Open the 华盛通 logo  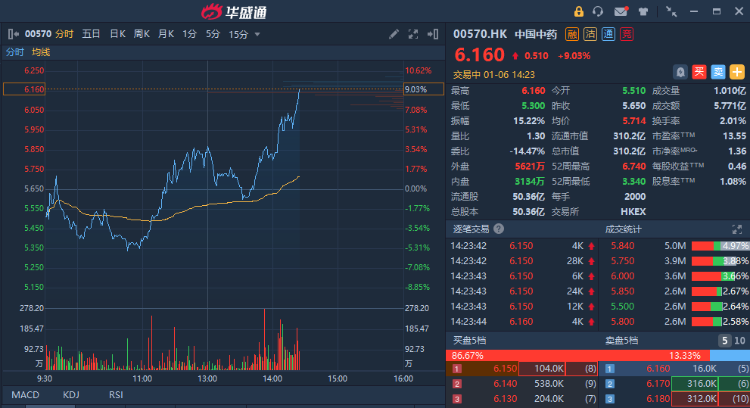[x=234, y=11]
